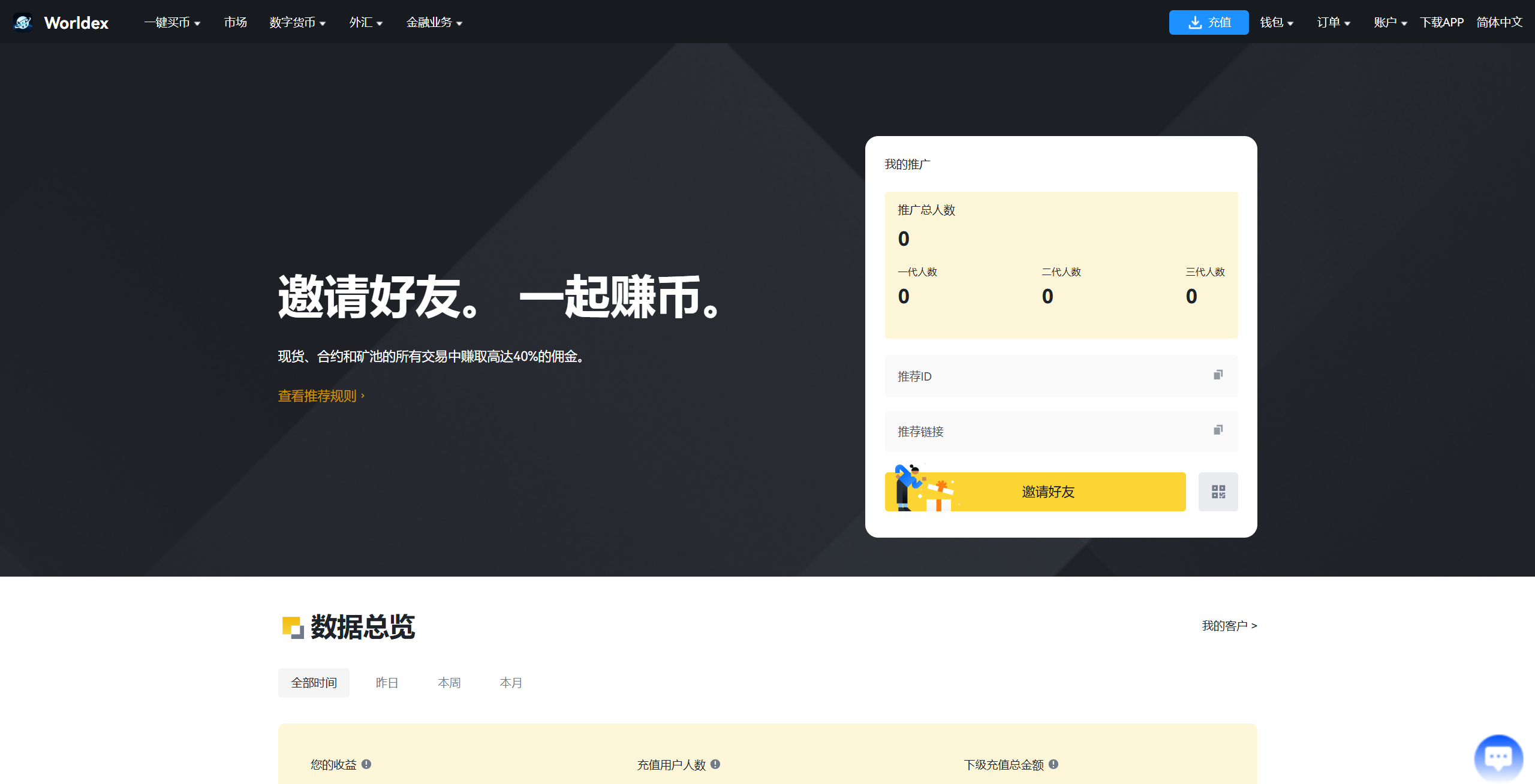Select the 昨日 time filter tab

(x=387, y=683)
